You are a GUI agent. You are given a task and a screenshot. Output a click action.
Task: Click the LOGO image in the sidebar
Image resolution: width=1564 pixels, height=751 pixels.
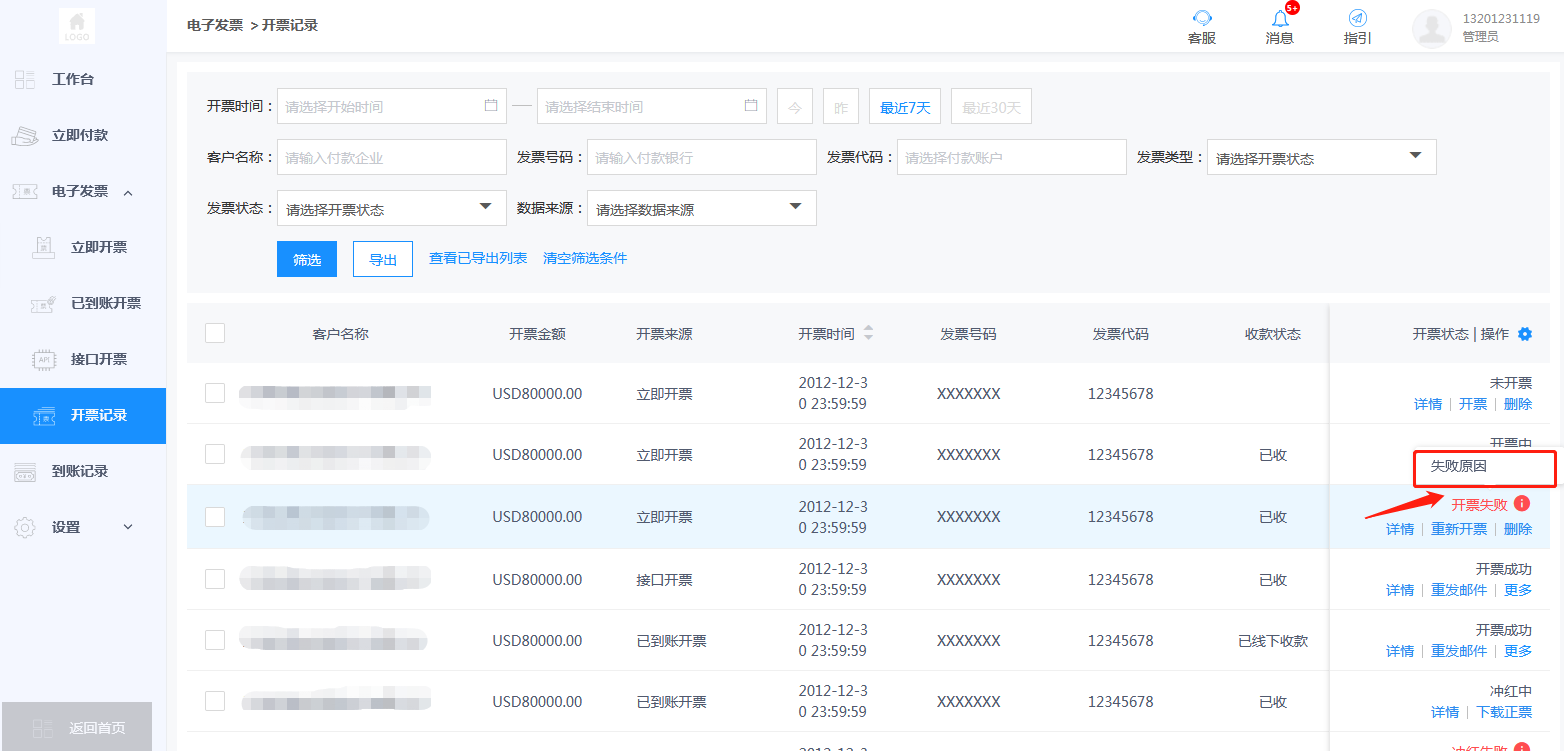click(77, 26)
